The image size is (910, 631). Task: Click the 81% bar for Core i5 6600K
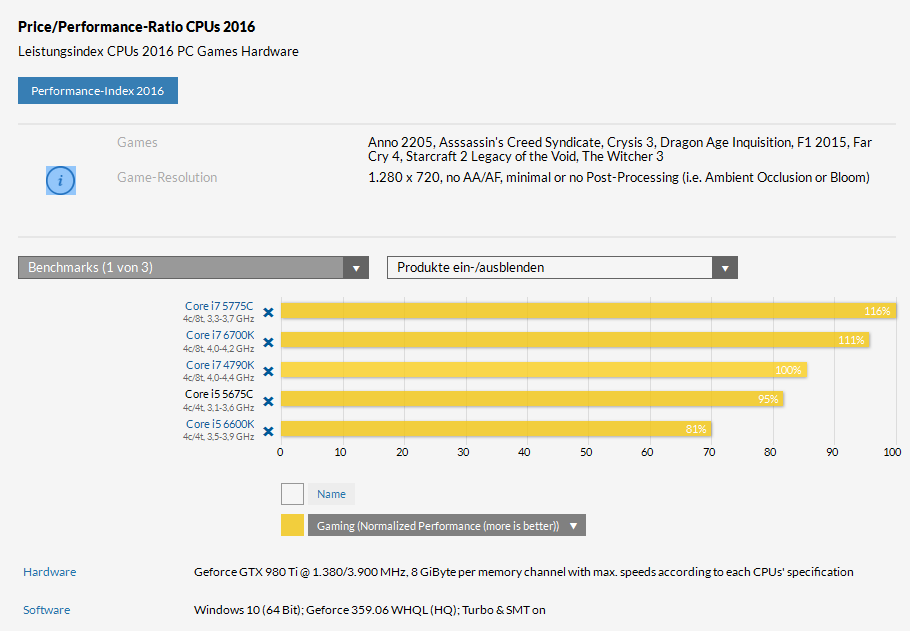point(496,429)
